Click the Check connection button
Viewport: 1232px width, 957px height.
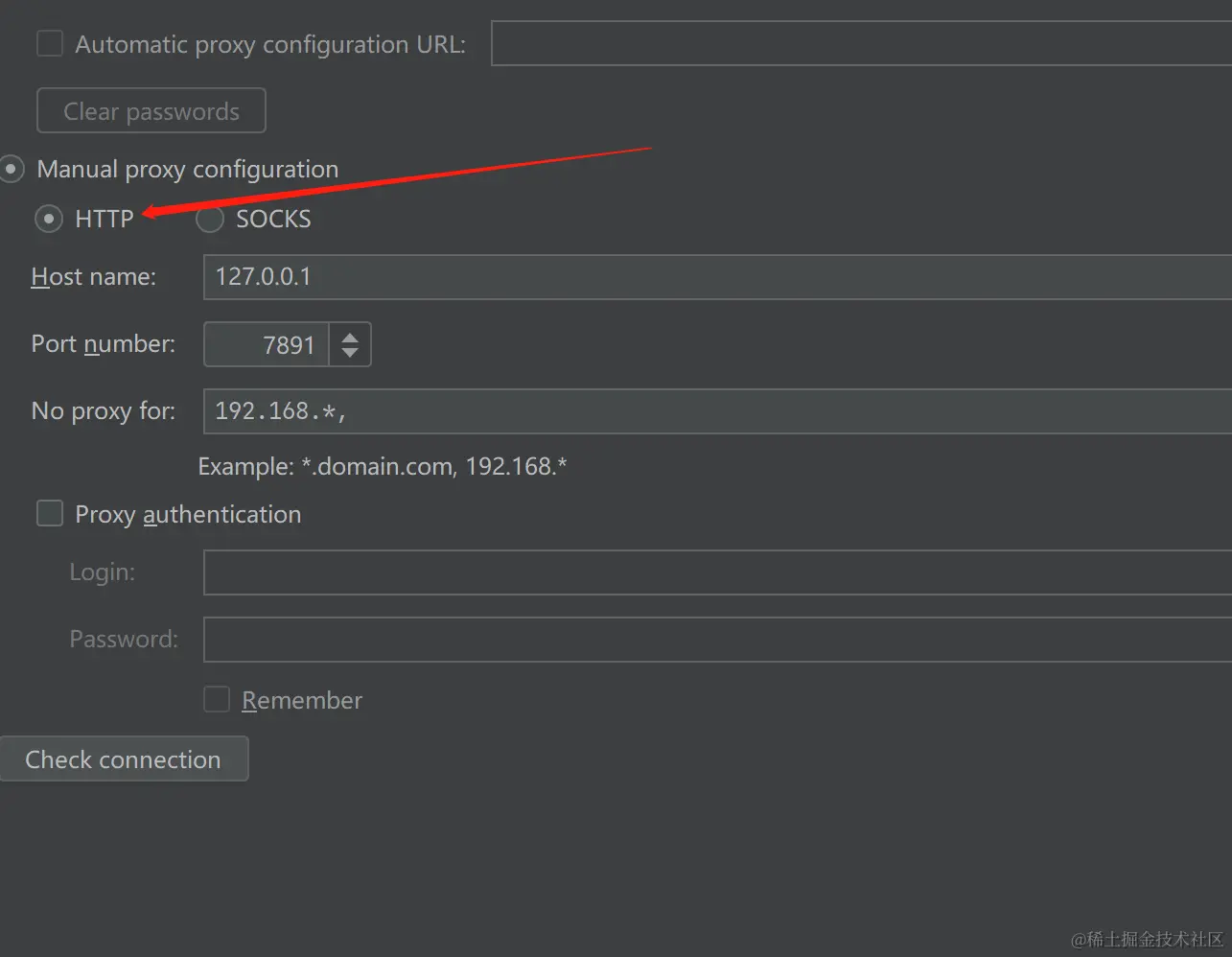pos(124,759)
